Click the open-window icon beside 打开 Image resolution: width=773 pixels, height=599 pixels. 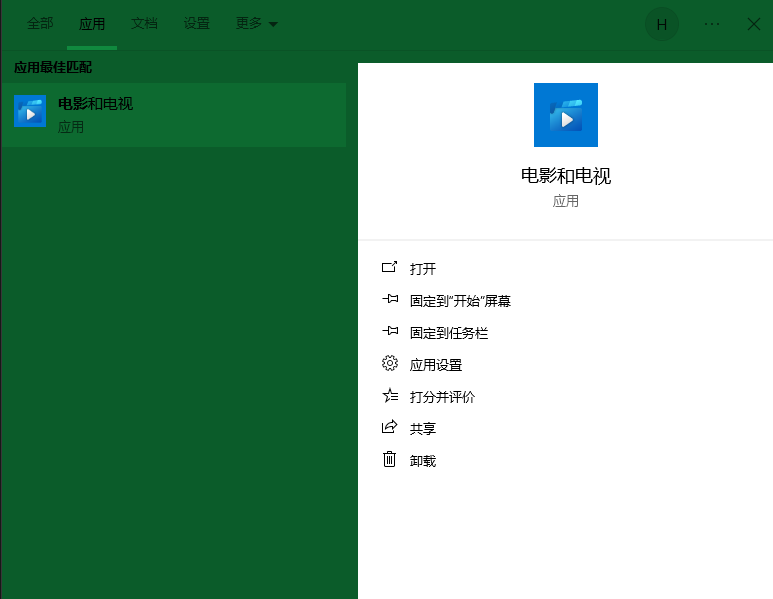point(389,267)
